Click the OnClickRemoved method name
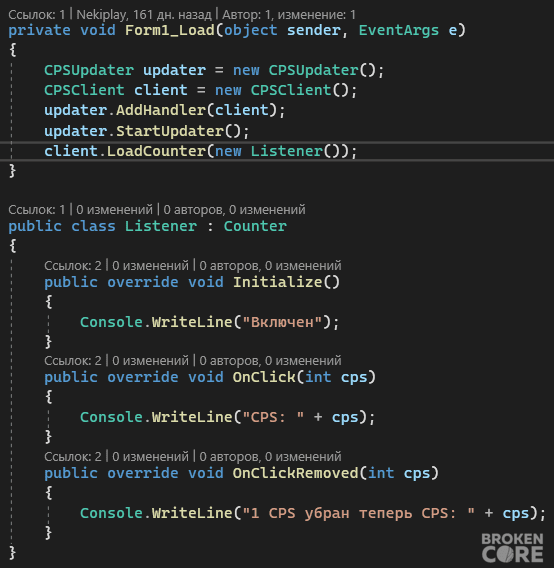Image resolution: width=554 pixels, height=568 pixels. (x=295, y=473)
